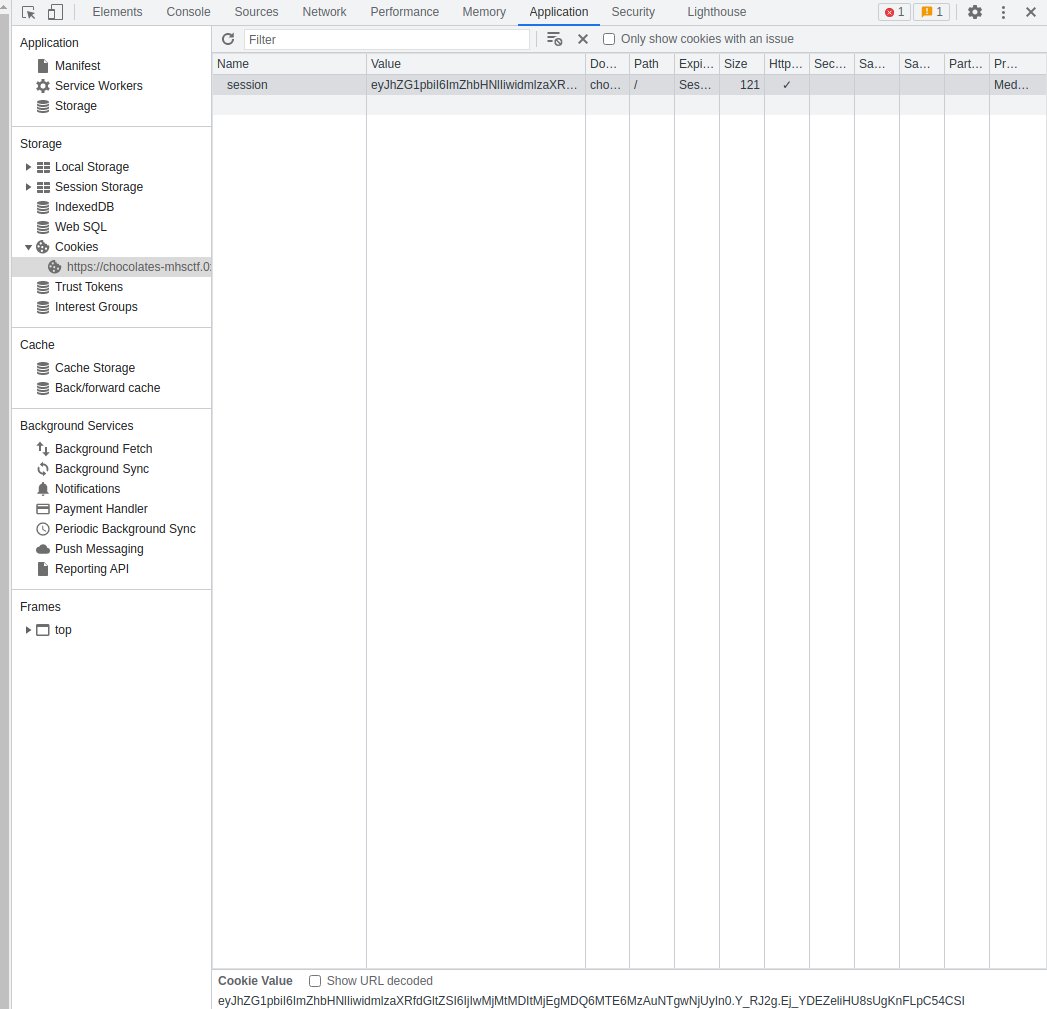The height and width of the screenshot is (1009, 1047).
Task: Toggle the HttpOnly checkmark on session cookie
Action: pos(786,85)
